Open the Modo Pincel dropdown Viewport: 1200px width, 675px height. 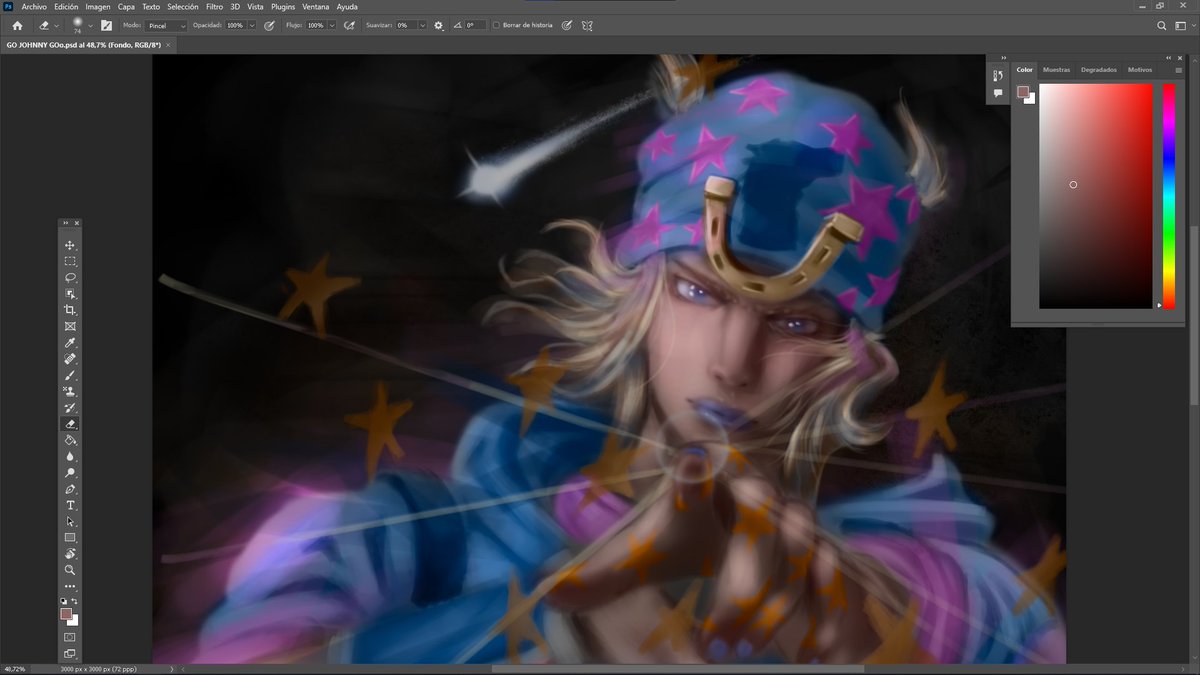166,25
